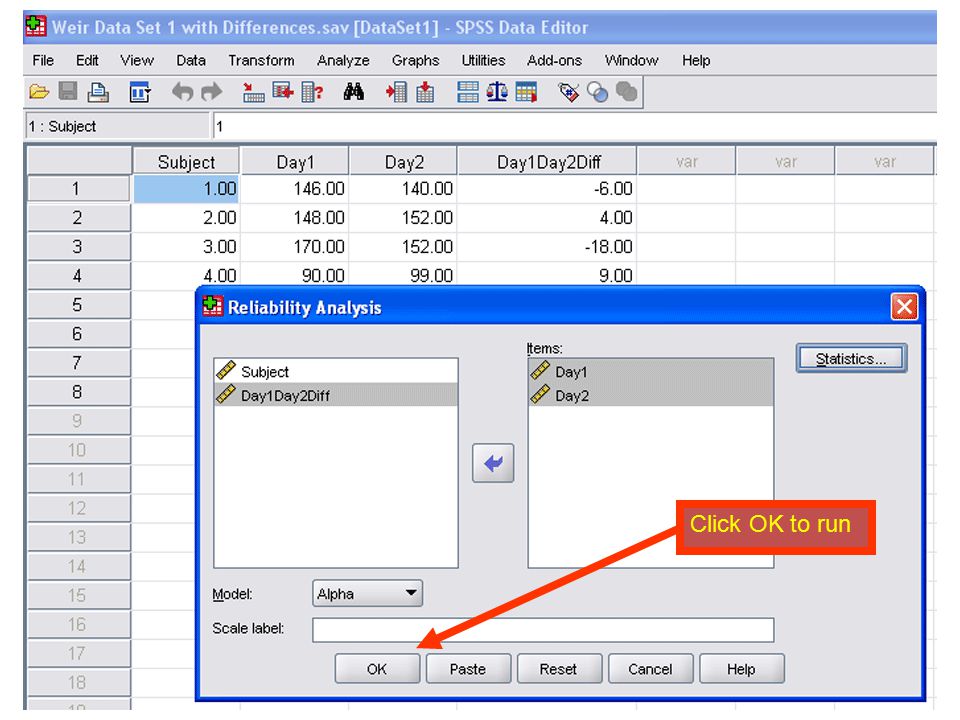Select row header 7
The height and width of the screenshot is (720, 960).
pos(78,363)
